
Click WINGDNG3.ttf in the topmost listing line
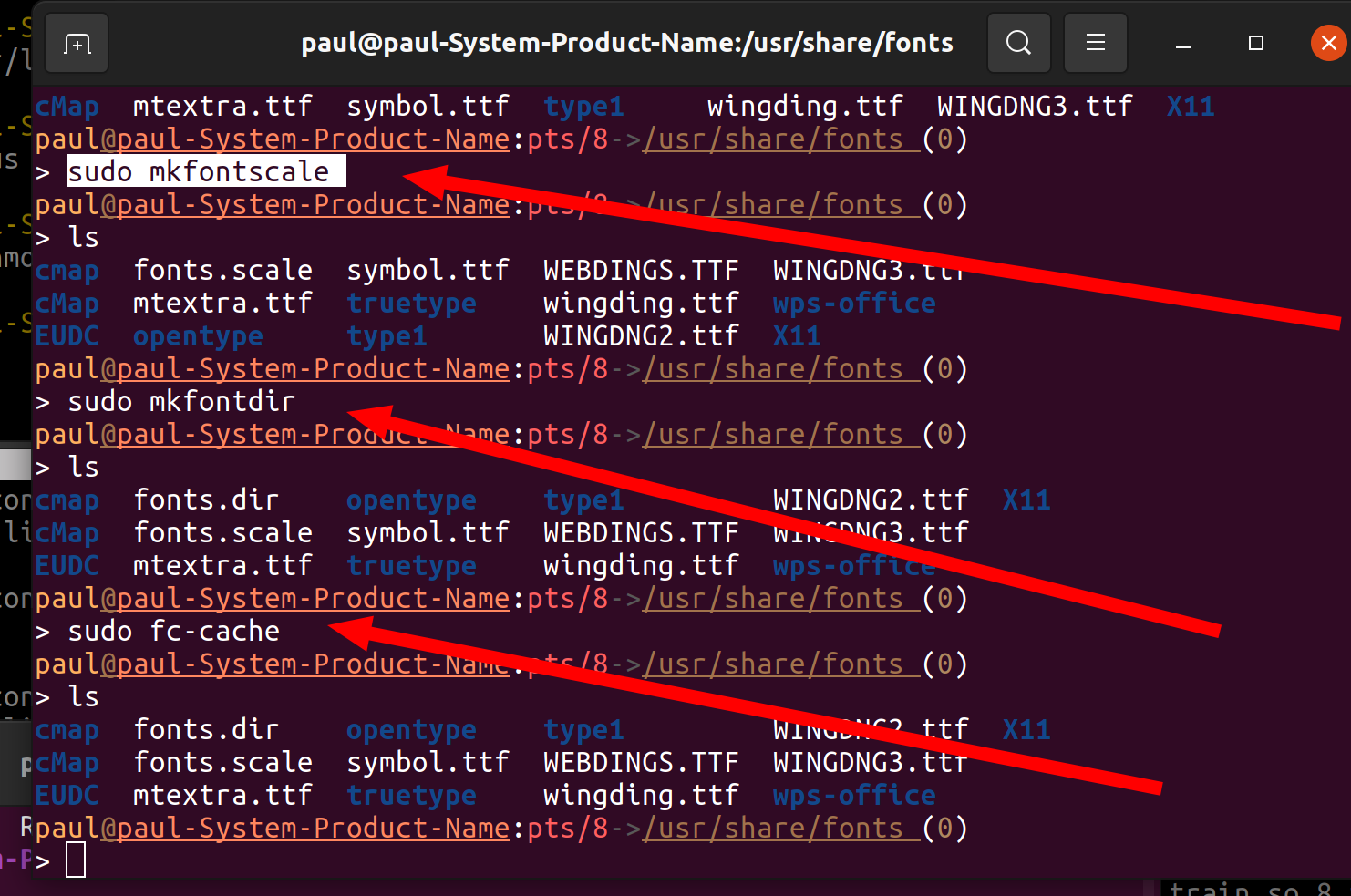[1035, 107]
